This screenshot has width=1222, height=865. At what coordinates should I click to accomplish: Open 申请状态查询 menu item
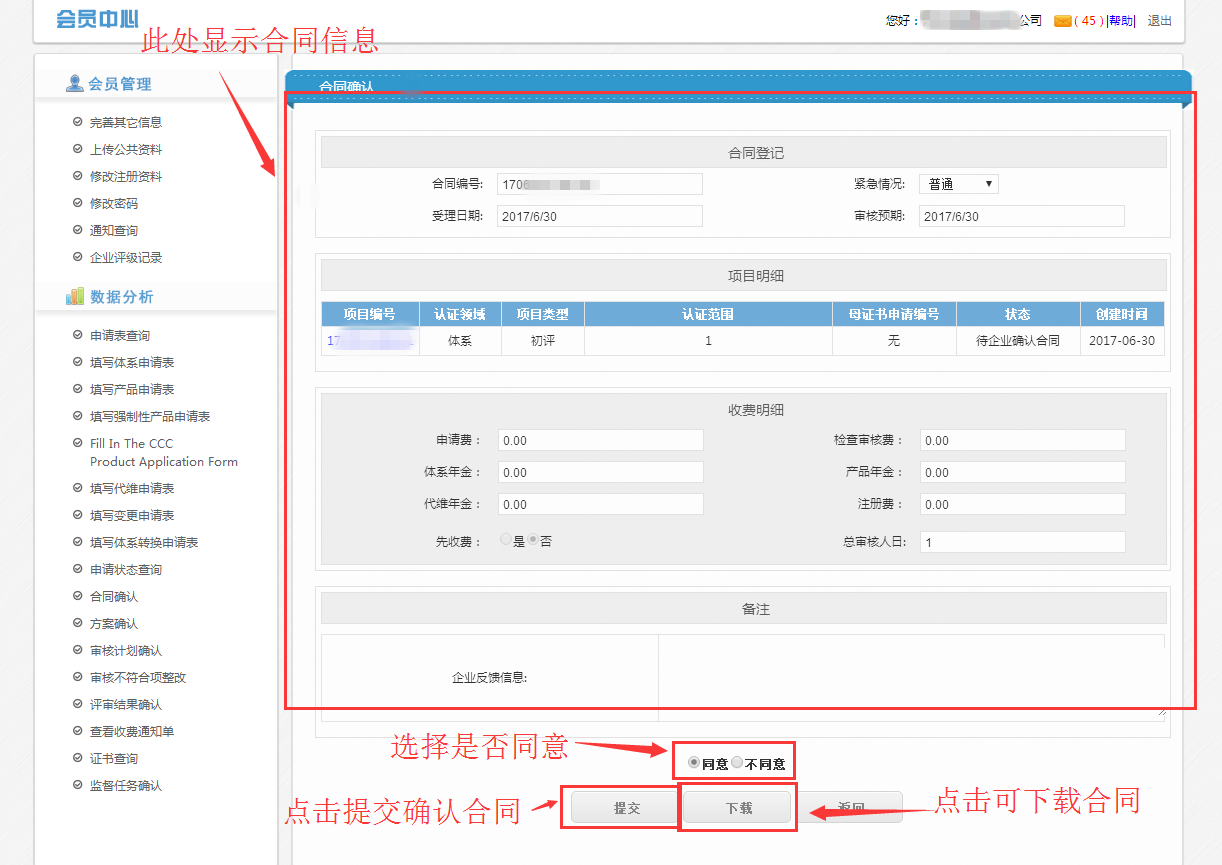point(126,569)
